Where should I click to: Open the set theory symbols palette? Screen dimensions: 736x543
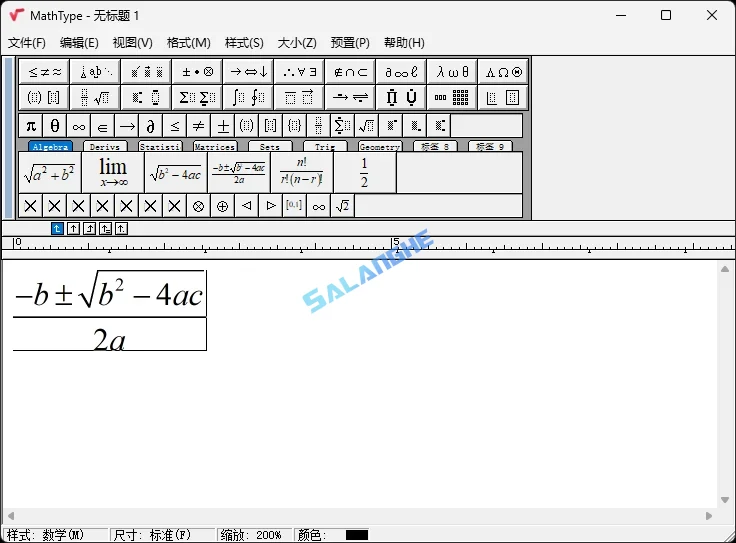351,72
